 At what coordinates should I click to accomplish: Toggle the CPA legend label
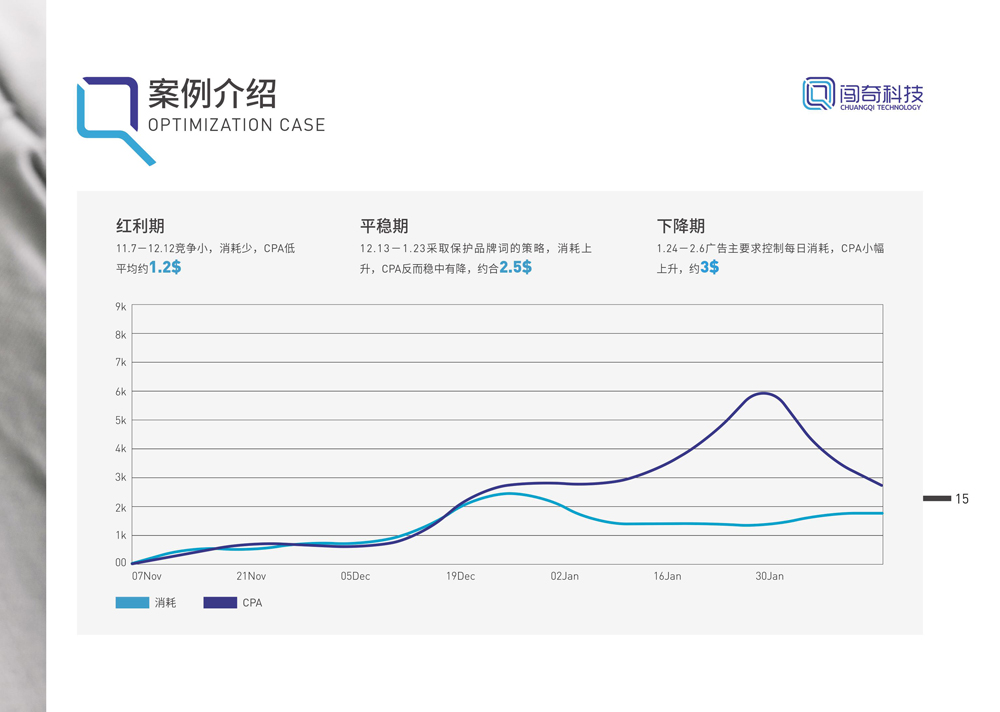coord(252,603)
